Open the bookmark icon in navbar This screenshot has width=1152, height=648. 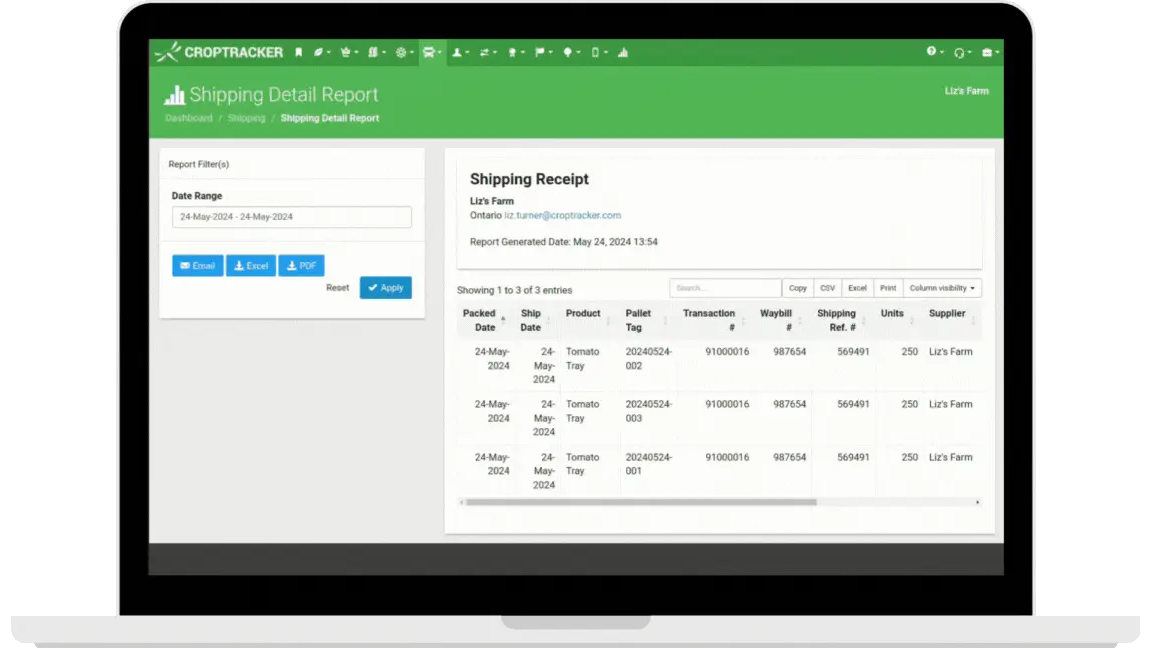click(298, 52)
